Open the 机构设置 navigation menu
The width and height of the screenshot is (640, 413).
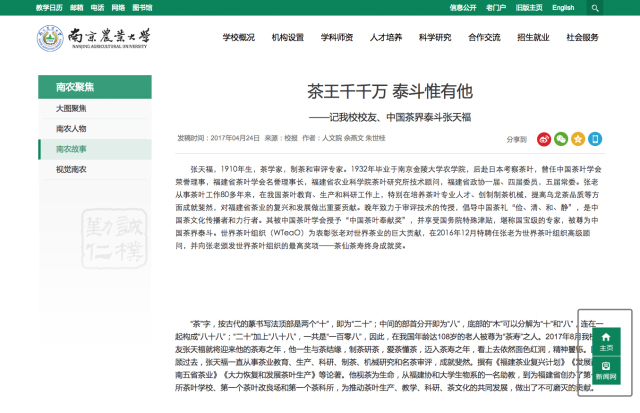(288, 37)
